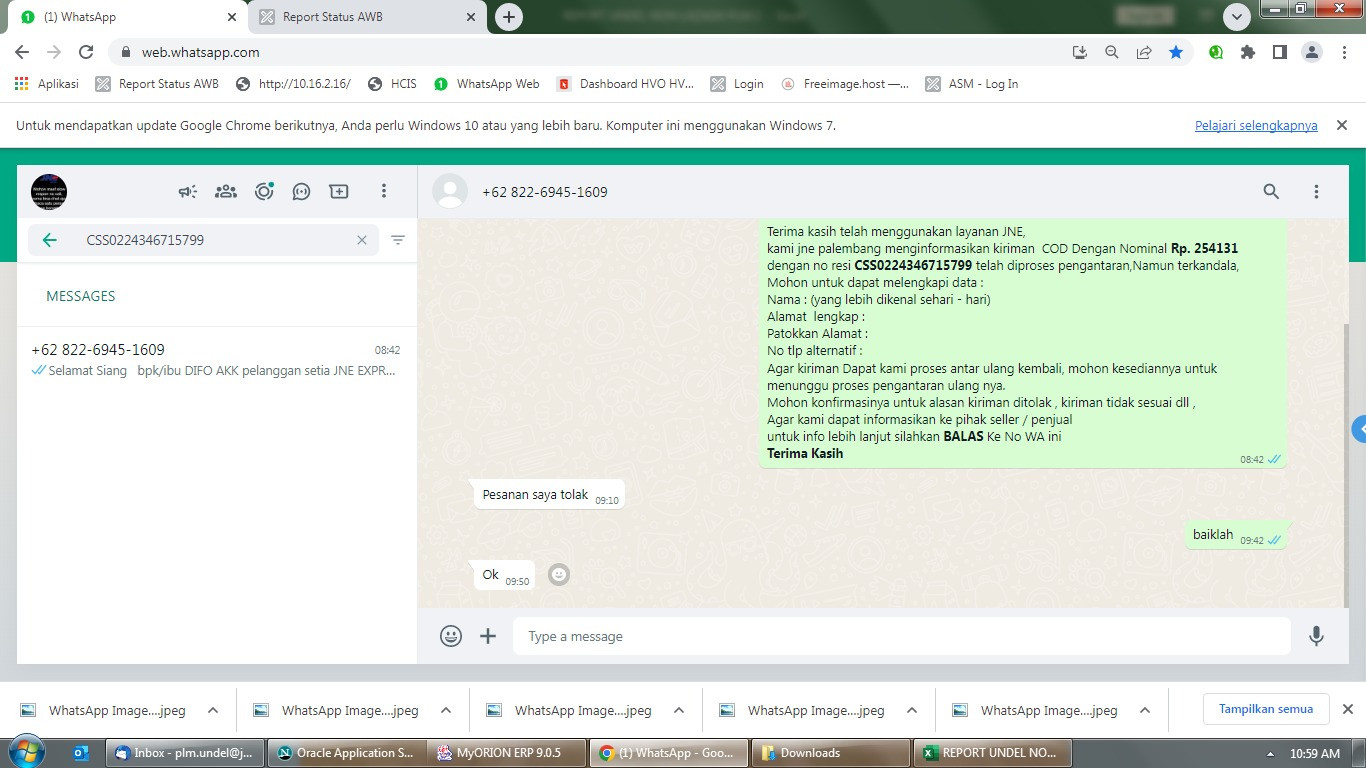Click Pelajari selengkapnya link

pyautogui.click(x=1256, y=126)
